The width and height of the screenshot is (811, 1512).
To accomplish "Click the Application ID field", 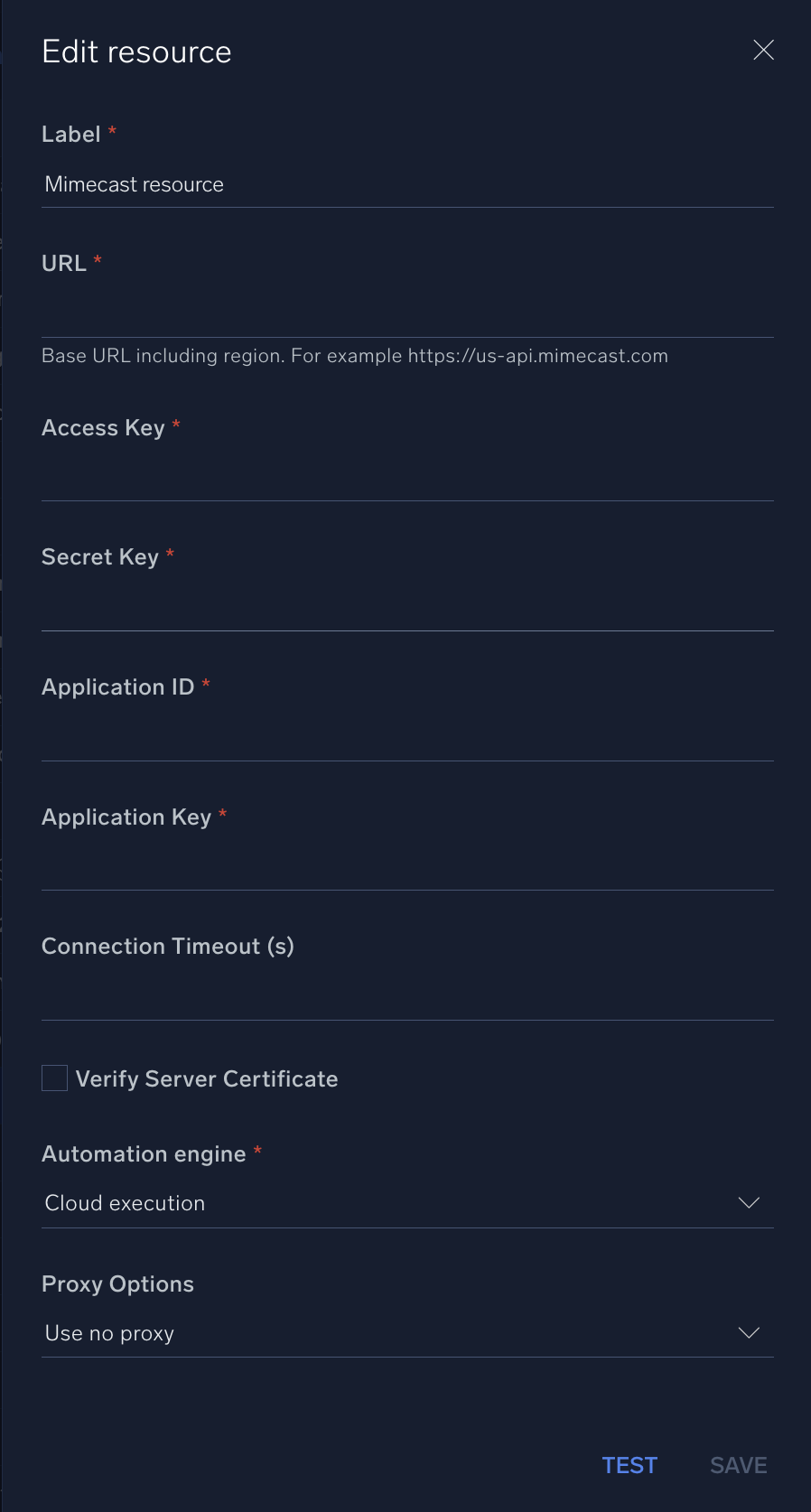I will pos(406,736).
